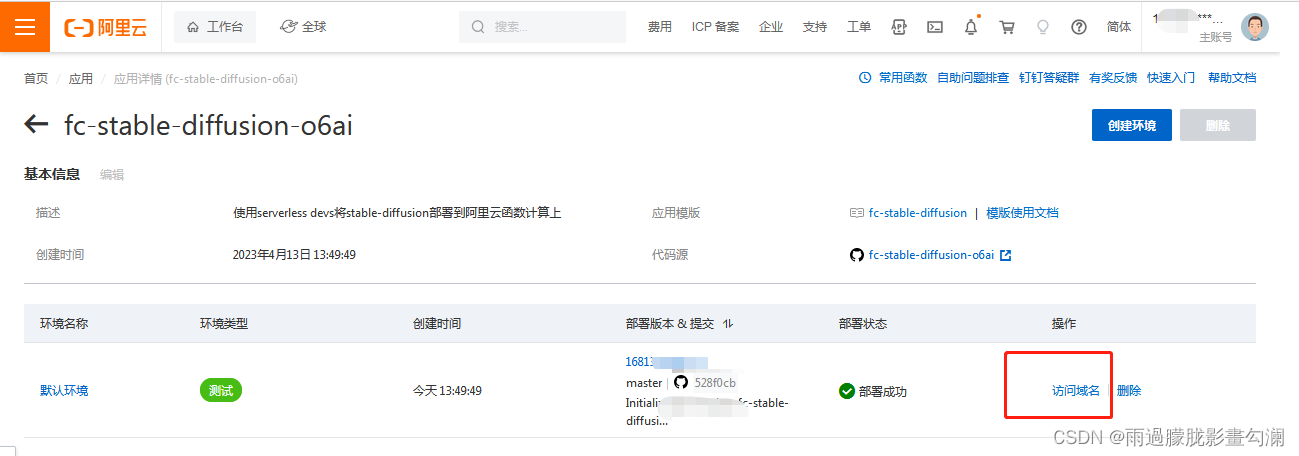Click the 部署成功 status text
Viewport: 1299px width, 456px height.
883,391
